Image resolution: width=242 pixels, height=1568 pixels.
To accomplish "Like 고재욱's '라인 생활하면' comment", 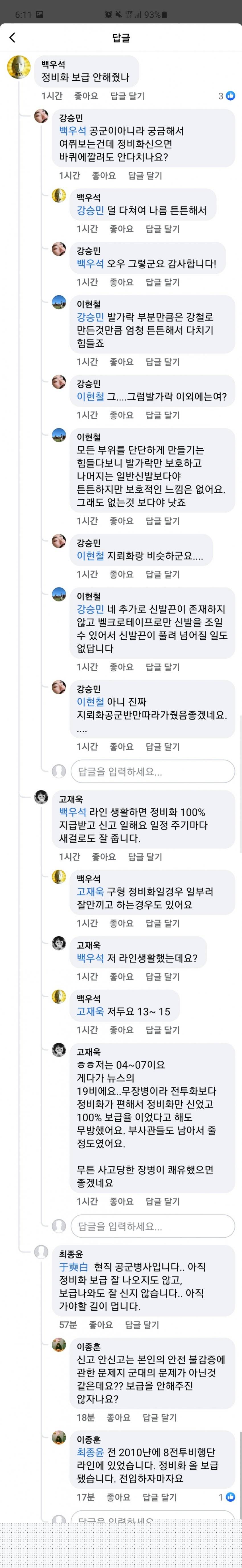I will (103, 857).
